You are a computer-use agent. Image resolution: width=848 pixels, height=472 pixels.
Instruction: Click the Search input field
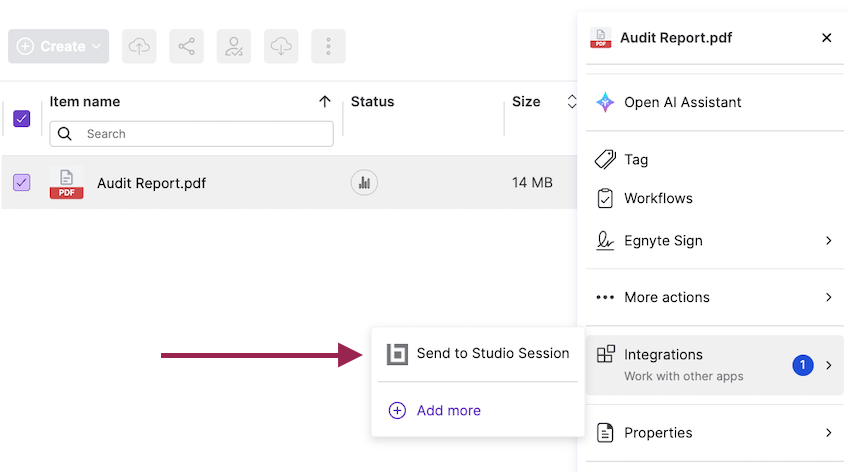pos(191,134)
